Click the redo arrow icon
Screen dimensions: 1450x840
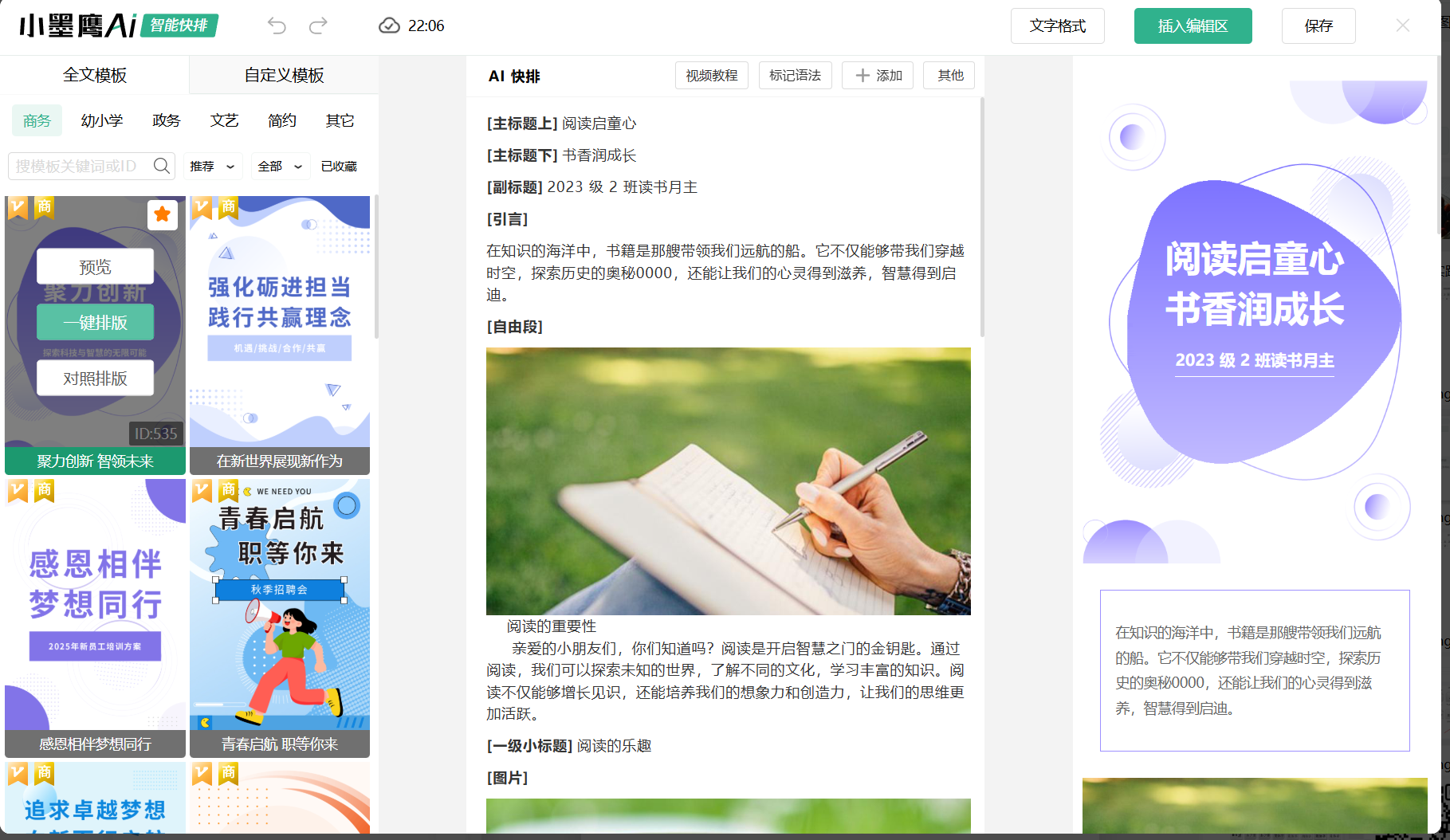coord(318,26)
